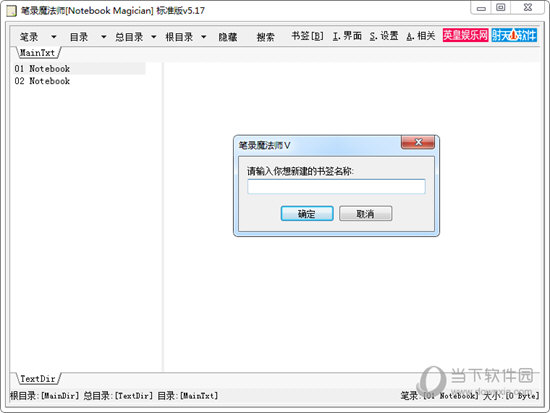The height and width of the screenshot is (413, 550).
Task: Open the 书签[B] menu
Action: click(307, 36)
